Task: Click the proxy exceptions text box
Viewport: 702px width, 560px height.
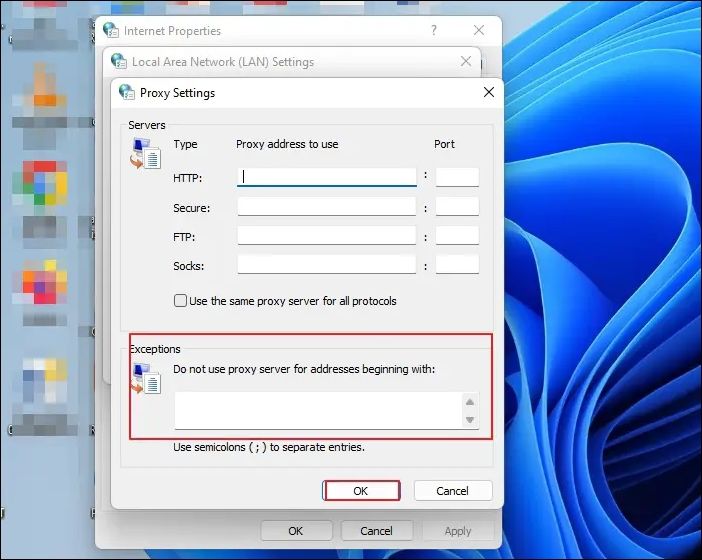Action: (318, 410)
